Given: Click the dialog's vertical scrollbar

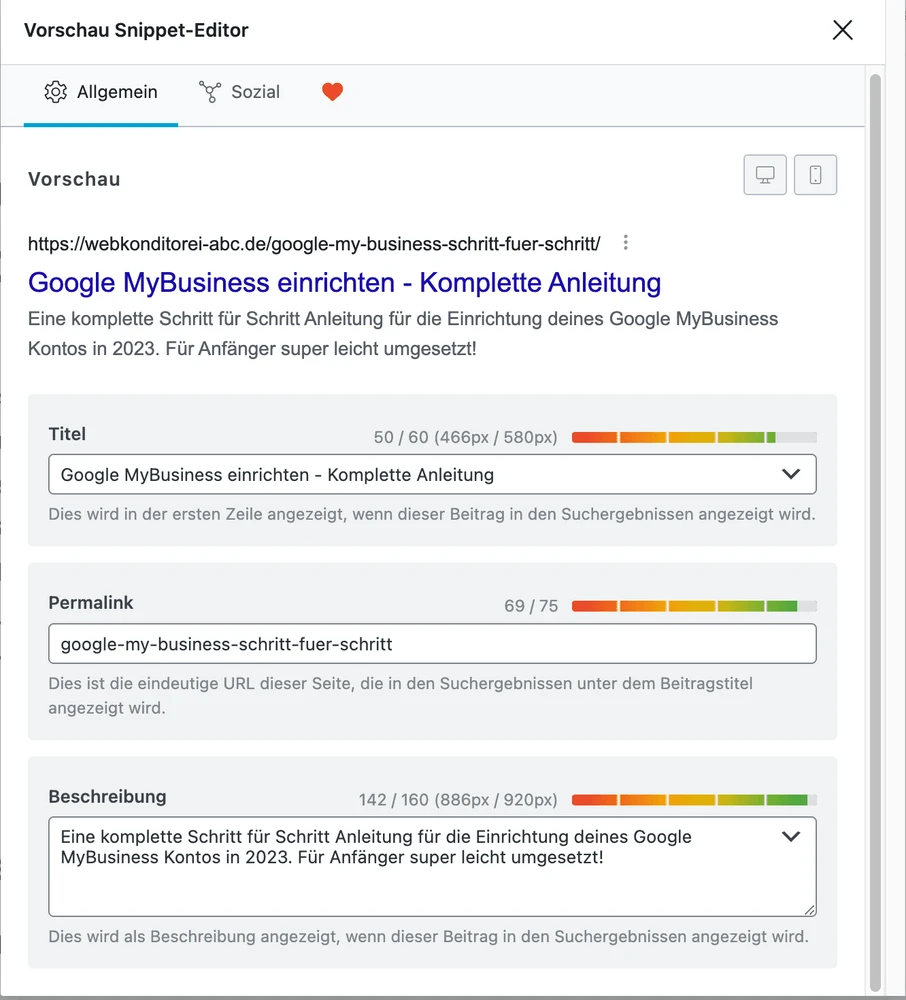Looking at the screenshot, I should coord(875,533).
